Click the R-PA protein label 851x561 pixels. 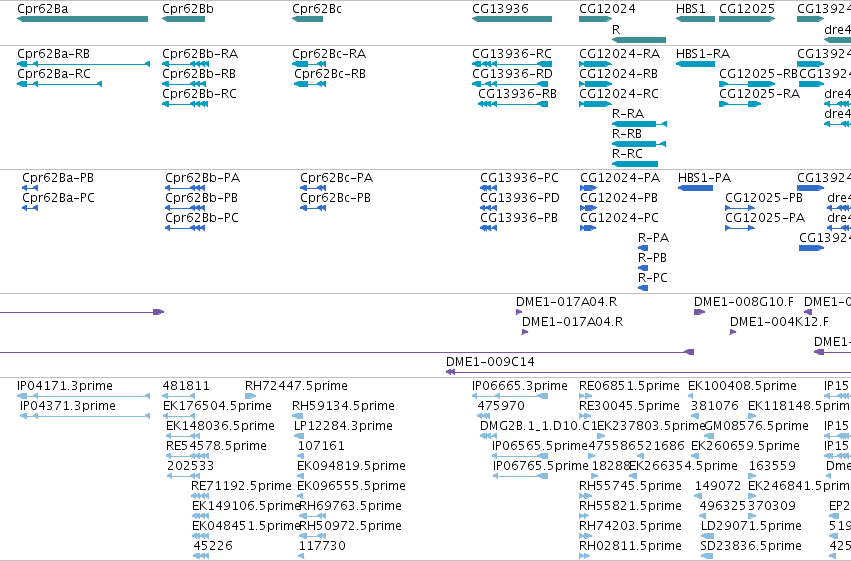[x=653, y=238]
